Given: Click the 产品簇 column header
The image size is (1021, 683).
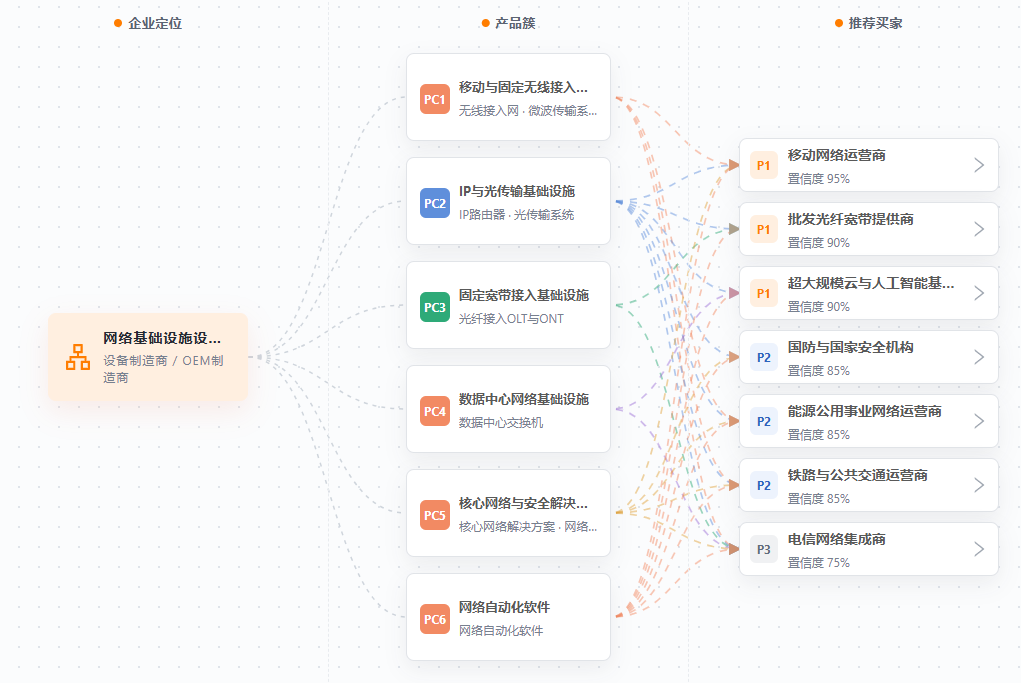Looking at the screenshot, I should coord(515,23).
